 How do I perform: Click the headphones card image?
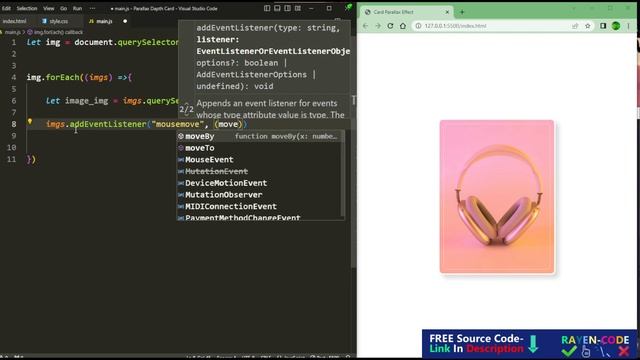(x=497, y=196)
